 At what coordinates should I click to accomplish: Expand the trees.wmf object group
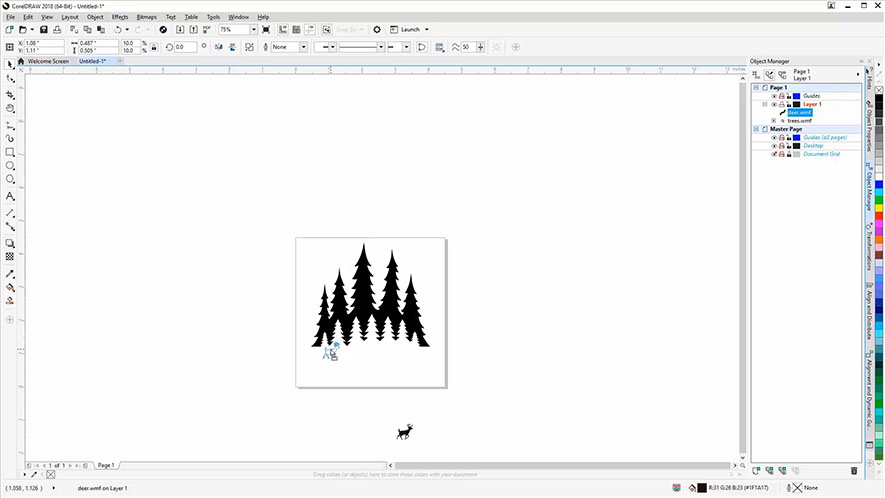[x=774, y=121]
